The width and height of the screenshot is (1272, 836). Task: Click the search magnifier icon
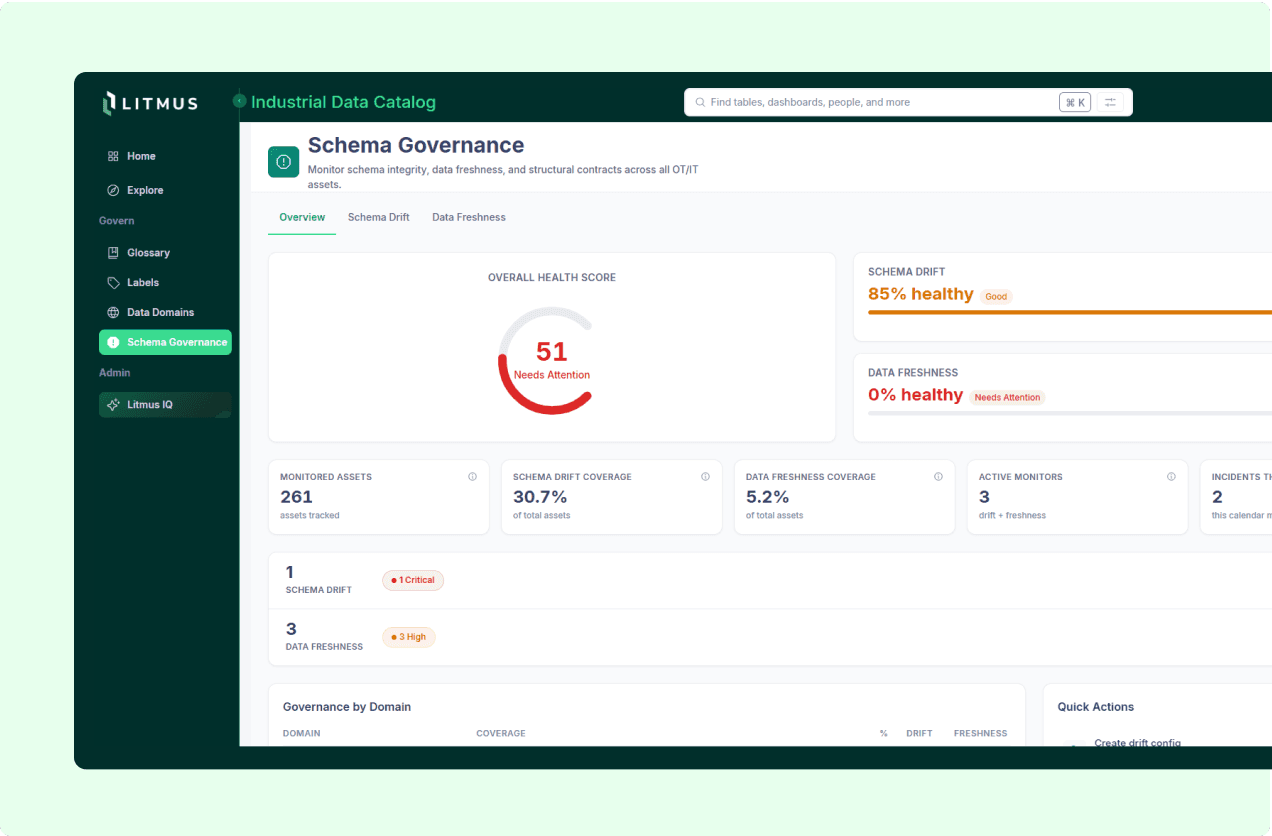coord(700,102)
